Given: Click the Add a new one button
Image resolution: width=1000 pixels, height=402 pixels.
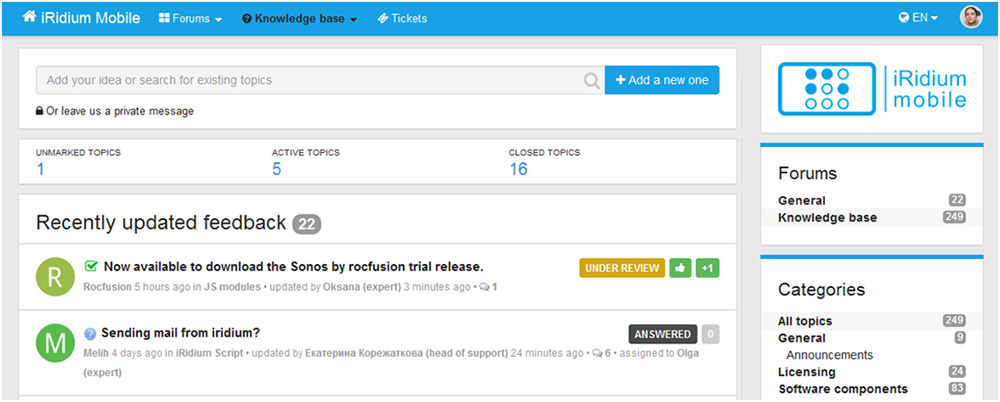Looking at the screenshot, I should pos(662,80).
